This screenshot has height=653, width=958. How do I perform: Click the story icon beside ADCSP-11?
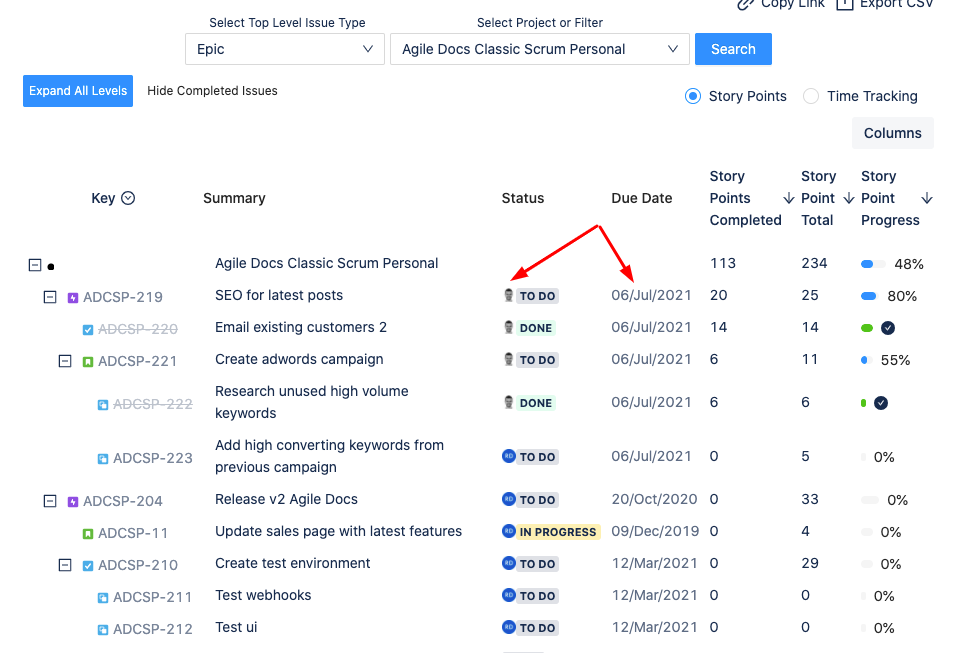[x=88, y=534]
